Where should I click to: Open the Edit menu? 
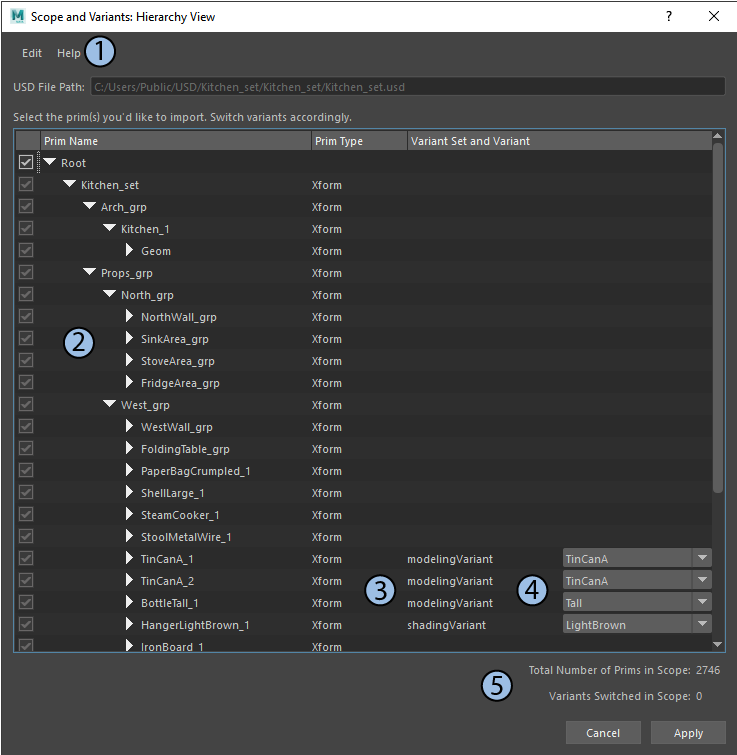click(x=32, y=53)
